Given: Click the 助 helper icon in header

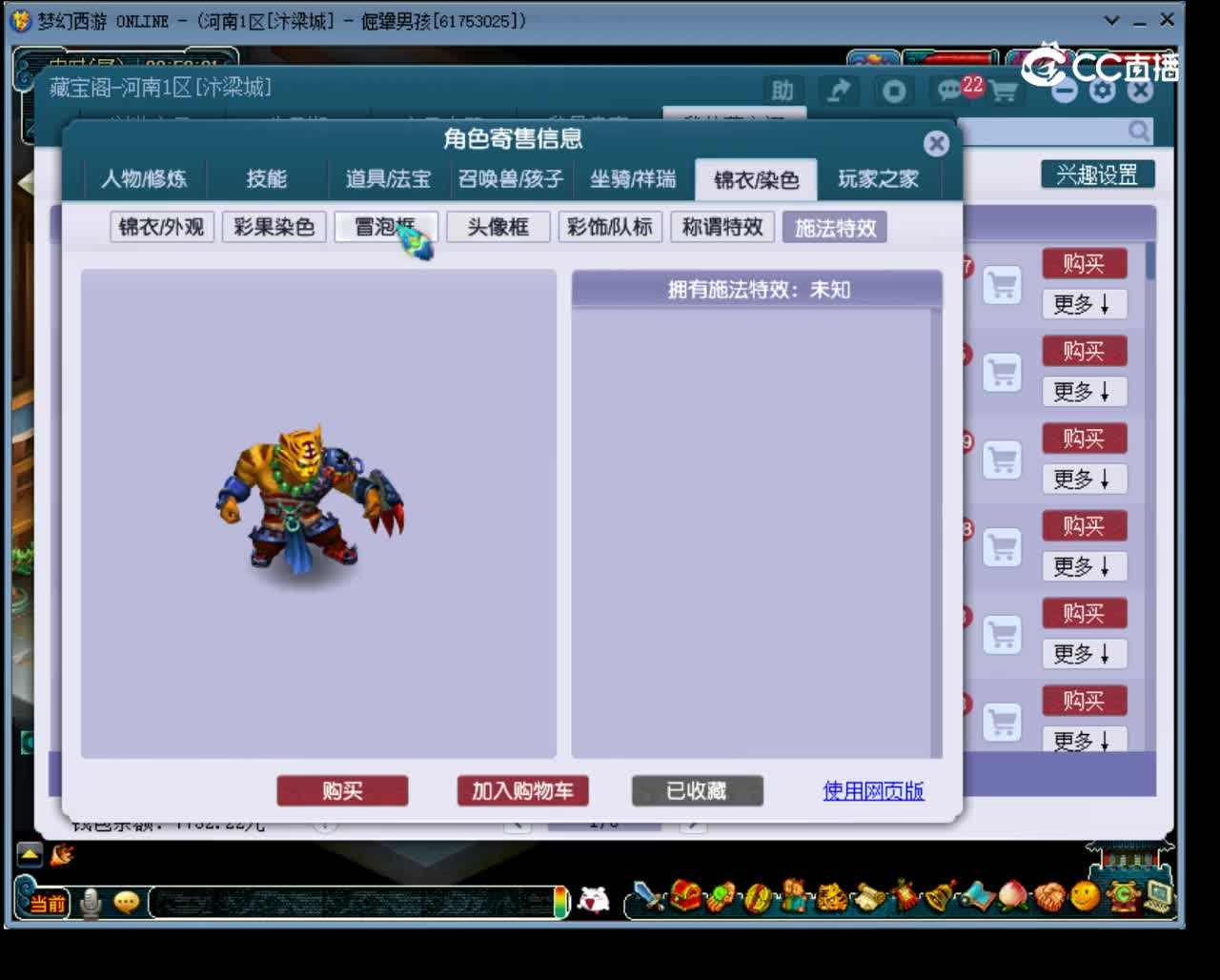Looking at the screenshot, I should click(x=783, y=91).
